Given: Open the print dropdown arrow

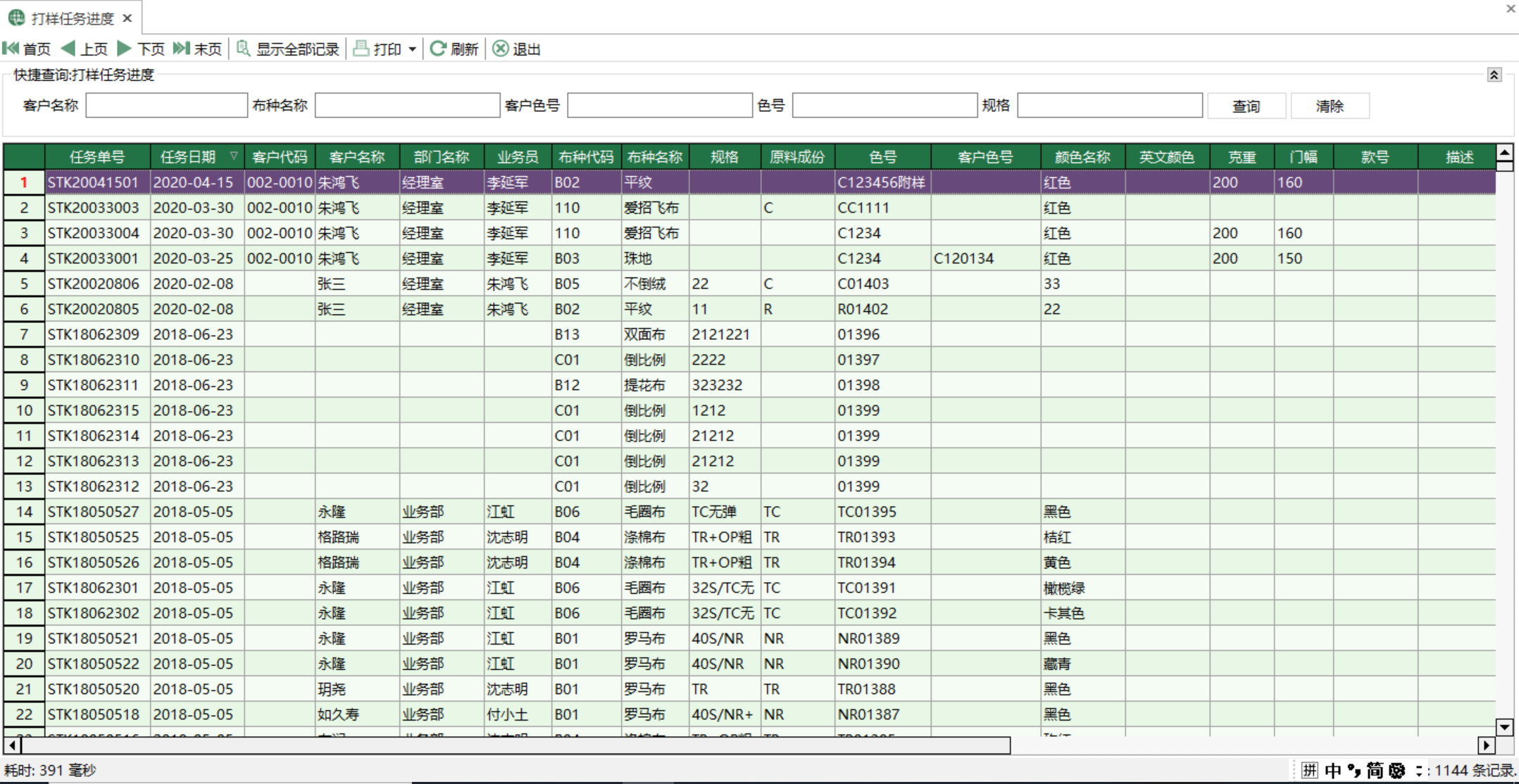Looking at the screenshot, I should [x=413, y=49].
